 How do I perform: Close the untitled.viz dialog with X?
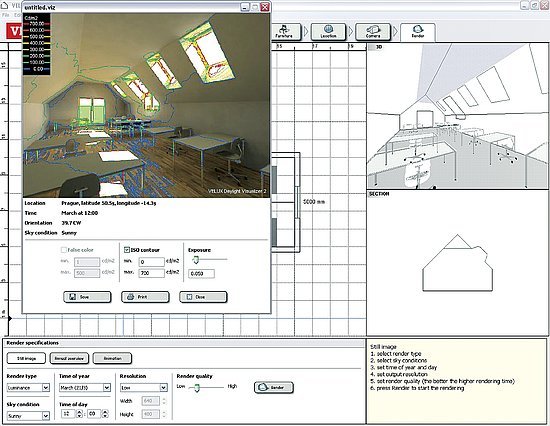265,7
